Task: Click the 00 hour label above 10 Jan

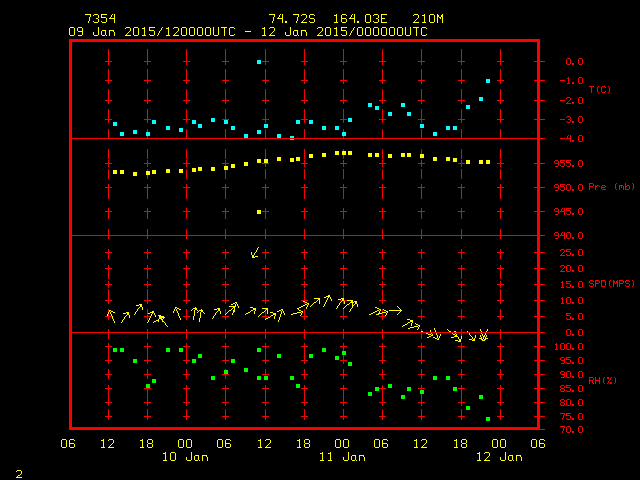Action: click(185, 444)
